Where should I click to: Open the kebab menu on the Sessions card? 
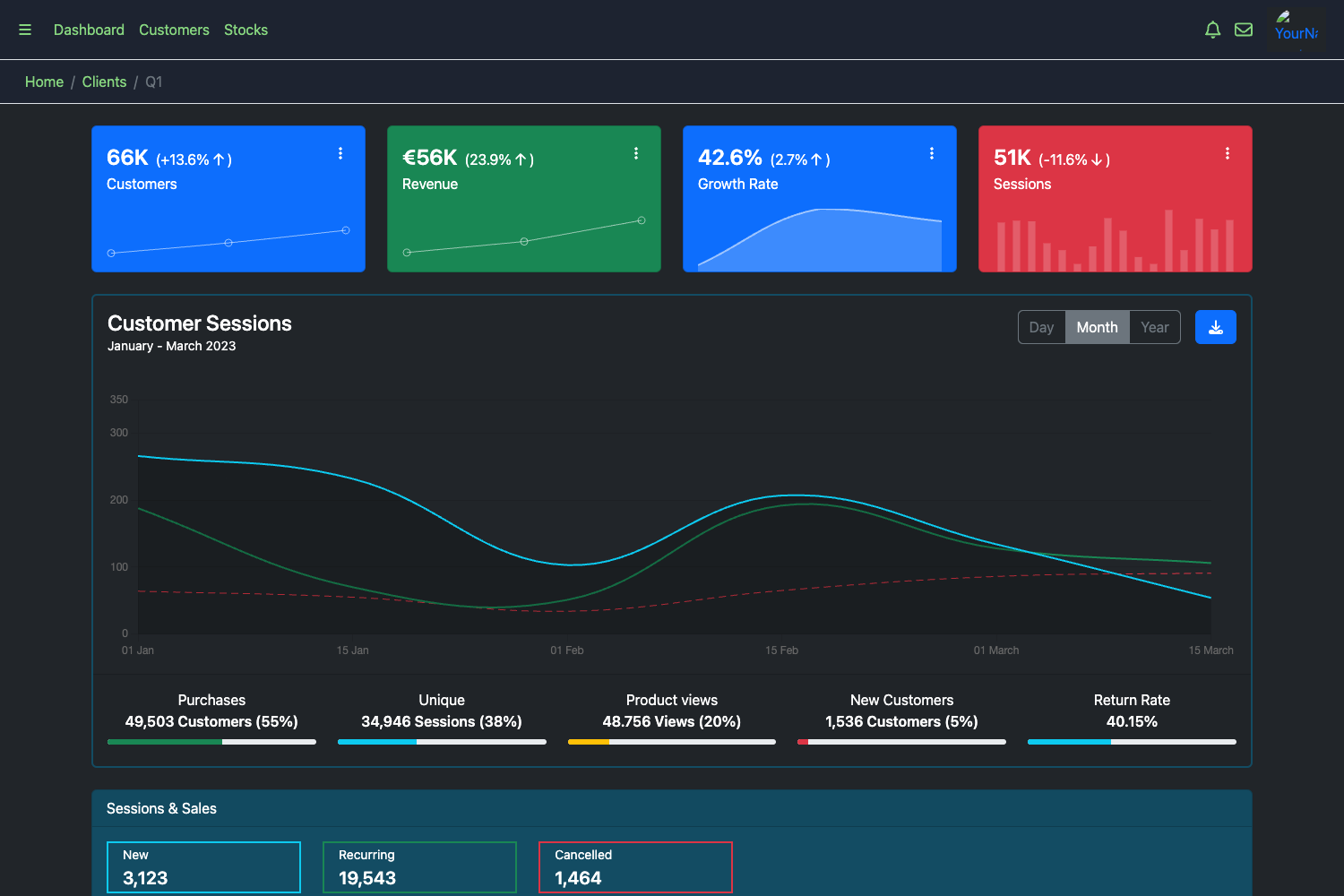tap(1228, 152)
